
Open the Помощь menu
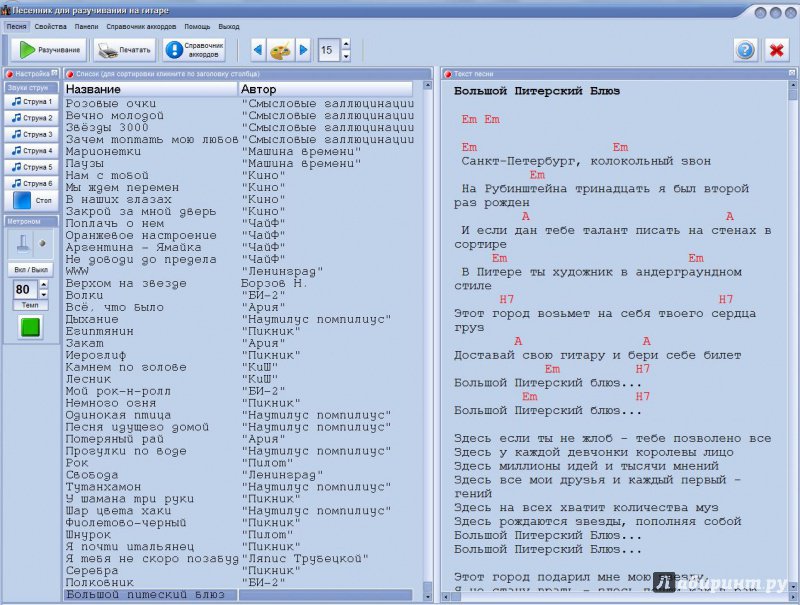(197, 27)
